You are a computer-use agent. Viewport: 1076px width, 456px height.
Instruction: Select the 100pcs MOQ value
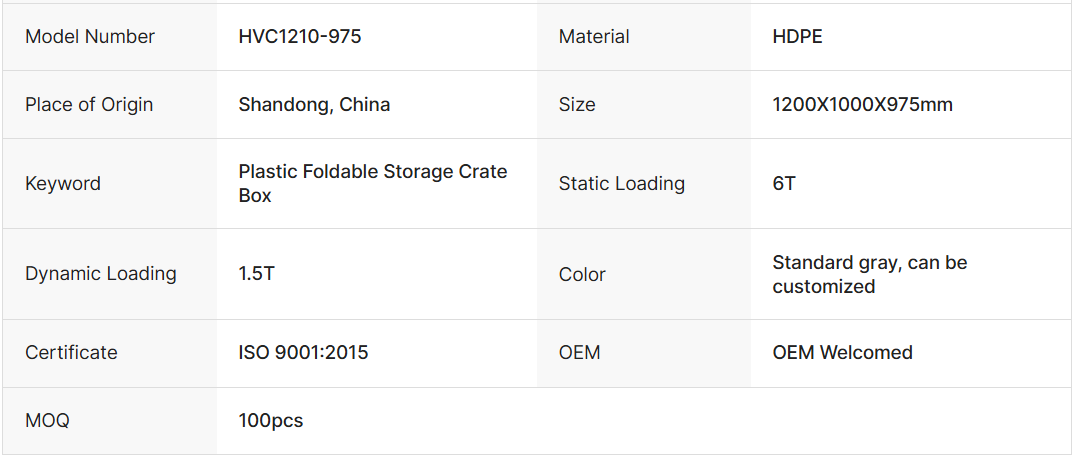click(271, 421)
